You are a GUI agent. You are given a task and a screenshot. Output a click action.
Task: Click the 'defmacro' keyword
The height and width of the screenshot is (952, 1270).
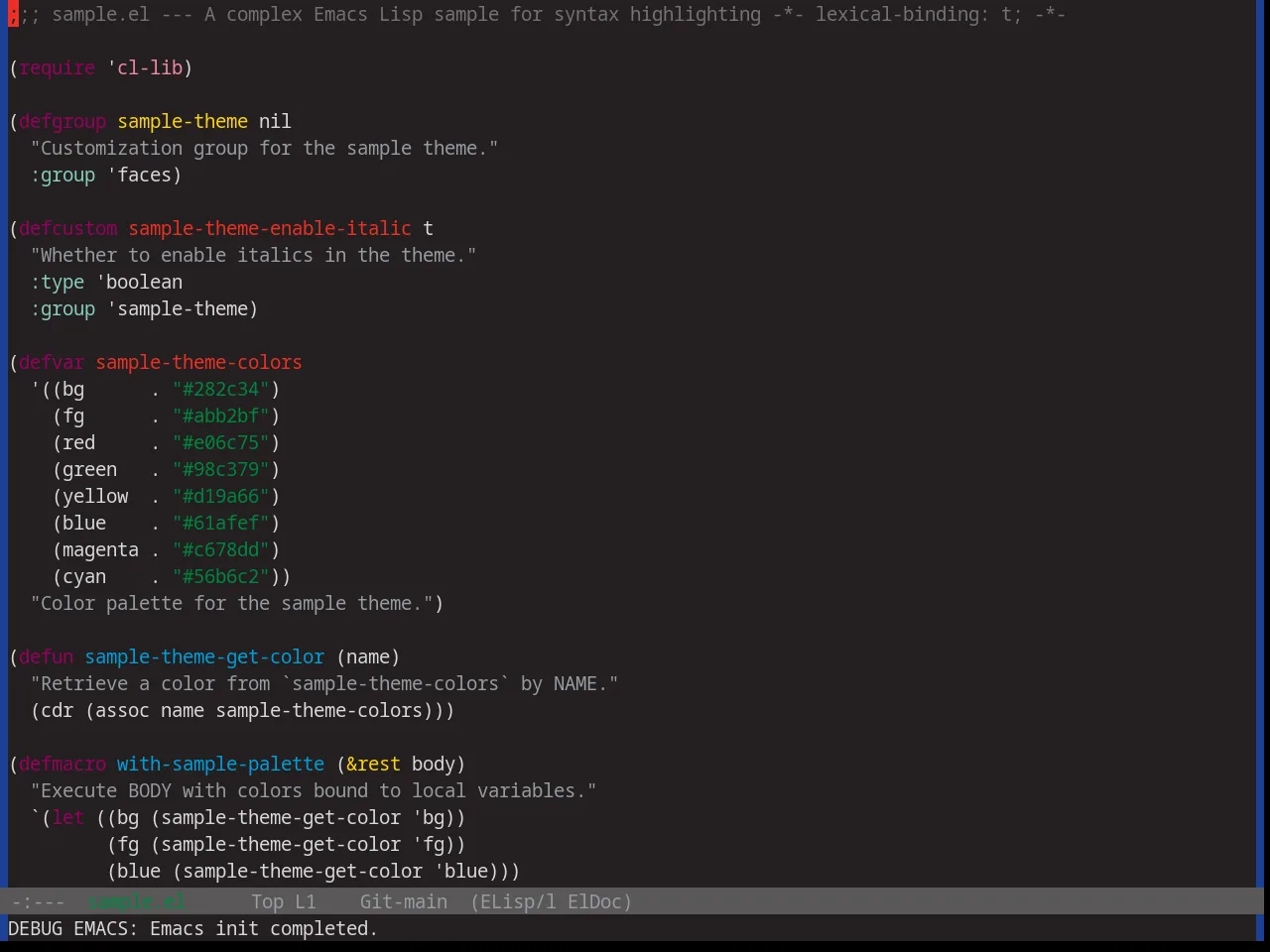click(63, 764)
